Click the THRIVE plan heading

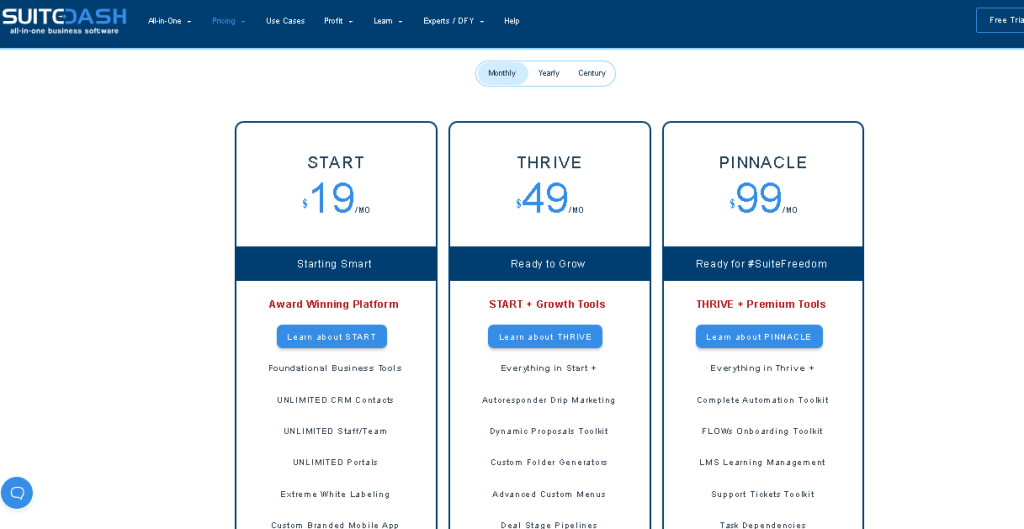pyautogui.click(x=549, y=162)
